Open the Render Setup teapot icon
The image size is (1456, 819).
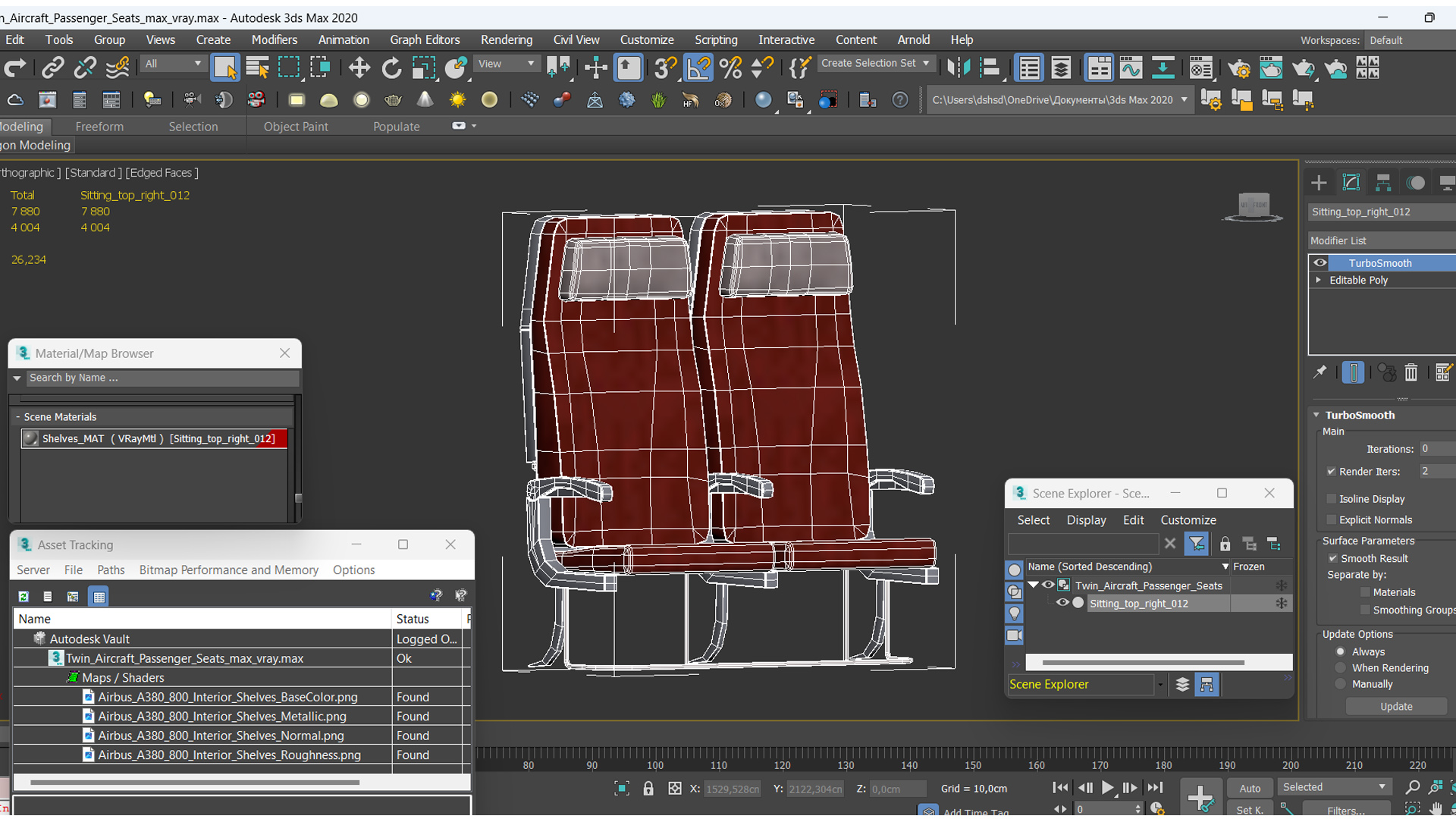click(x=1239, y=68)
